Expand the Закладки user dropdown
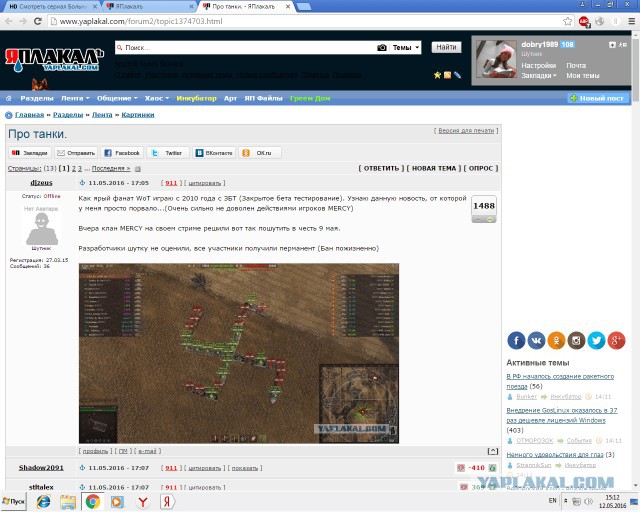The image size is (640, 512). pyautogui.click(x=538, y=76)
